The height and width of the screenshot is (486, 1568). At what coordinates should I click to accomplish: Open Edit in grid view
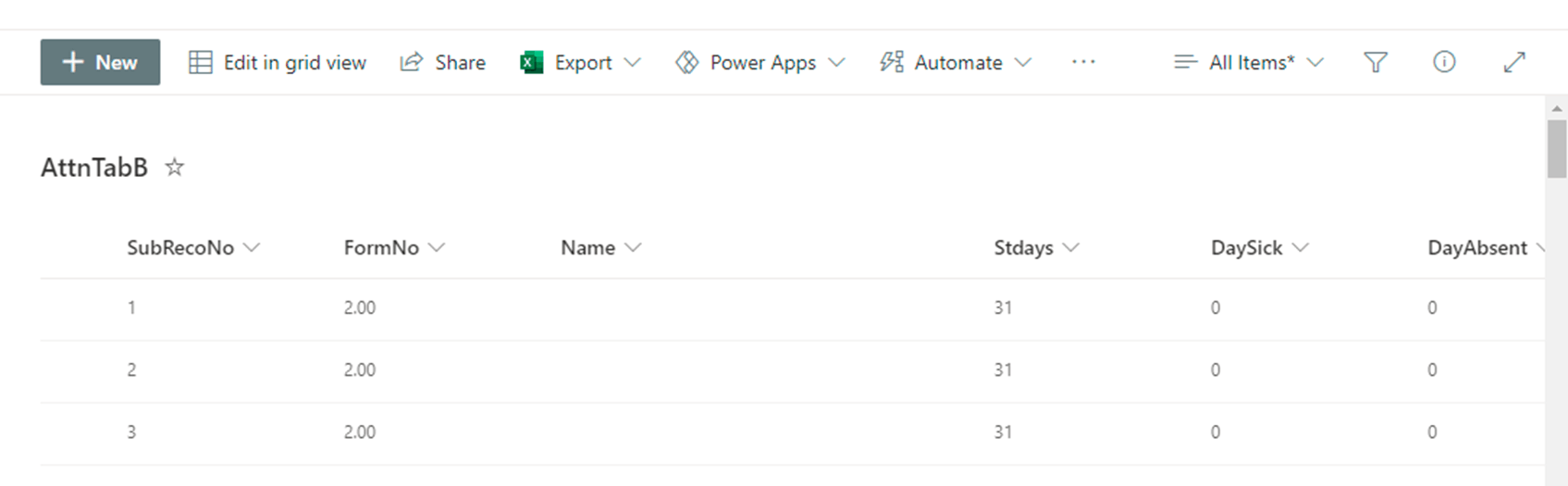pyautogui.click(x=278, y=62)
